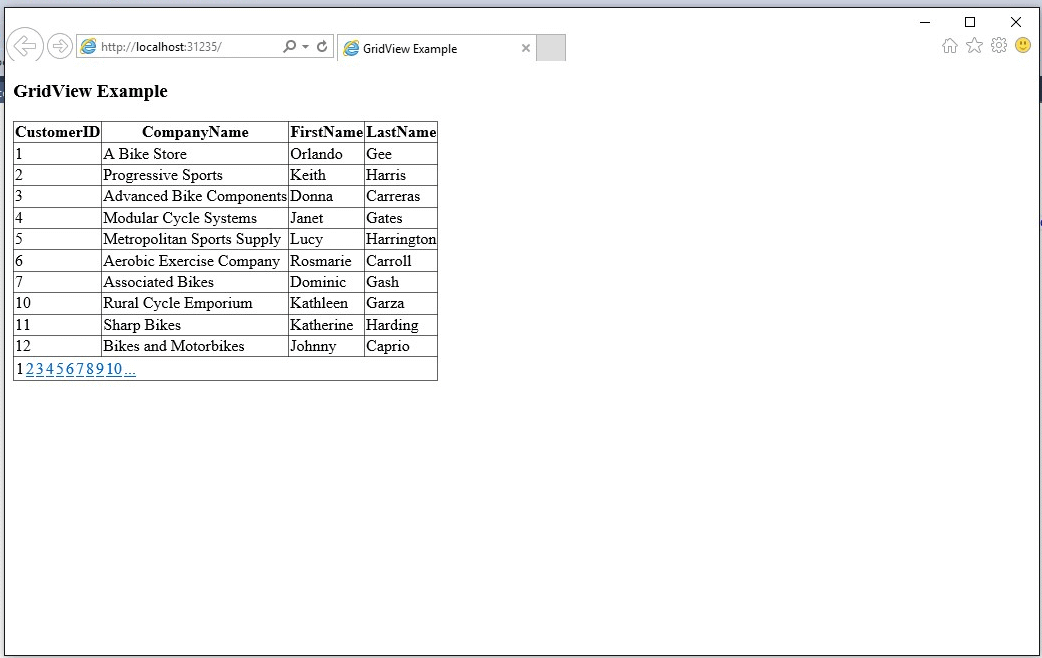Click last name 'Carroll'
1042x658 pixels.
tap(389, 261)
